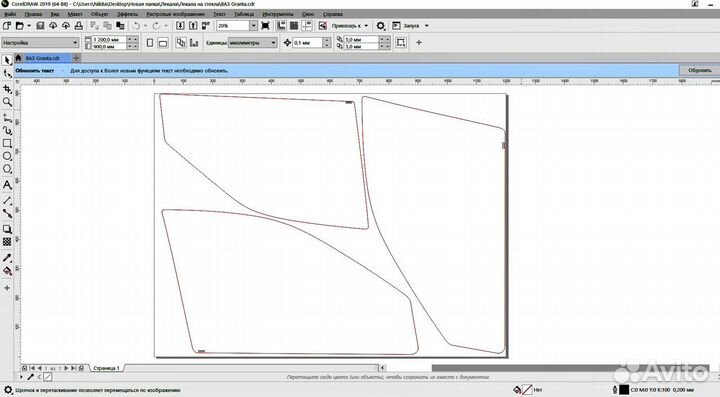720x397 pixels.
Task: Select the Freehand curve tool
Action: pyautogui.click(x=7, y=118)
